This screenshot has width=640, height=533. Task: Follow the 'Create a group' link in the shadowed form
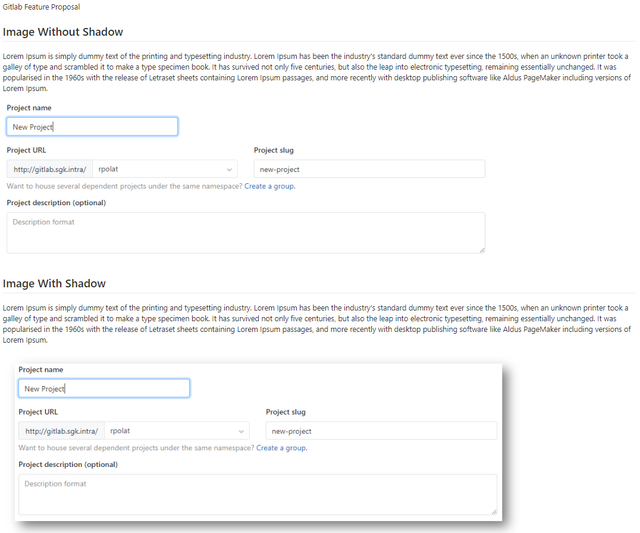[x=281, y=448]
